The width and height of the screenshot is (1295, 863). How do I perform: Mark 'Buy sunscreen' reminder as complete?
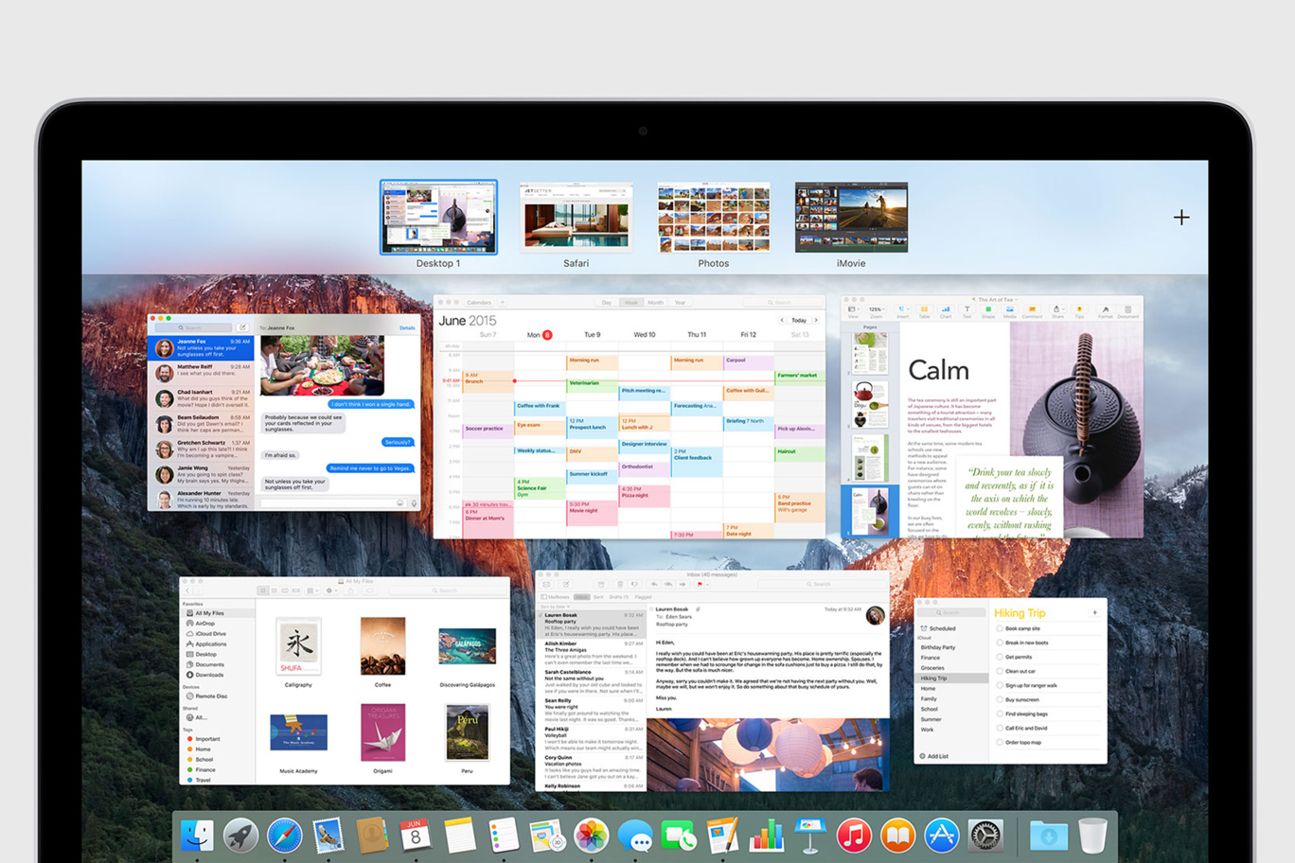point(999,700)
